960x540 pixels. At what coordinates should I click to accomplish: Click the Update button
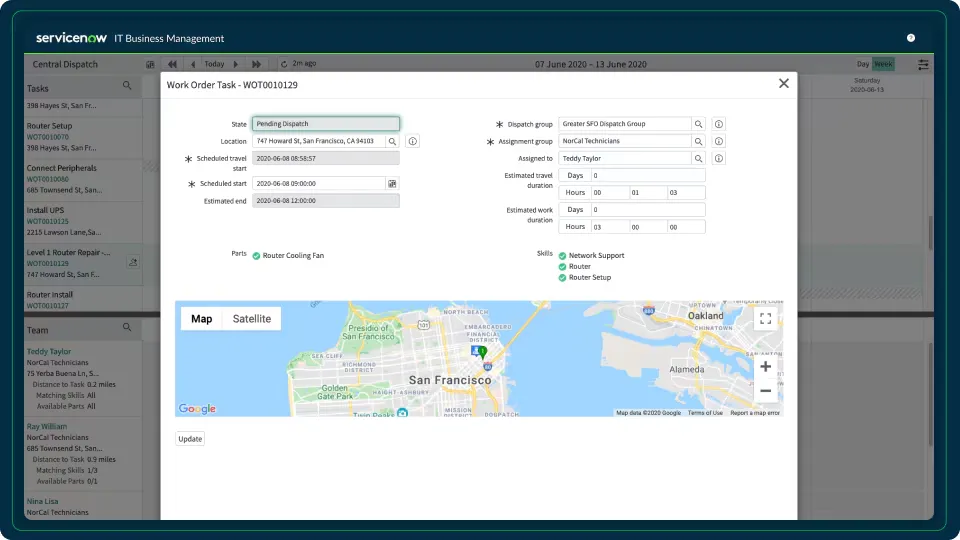pos(190,439)
